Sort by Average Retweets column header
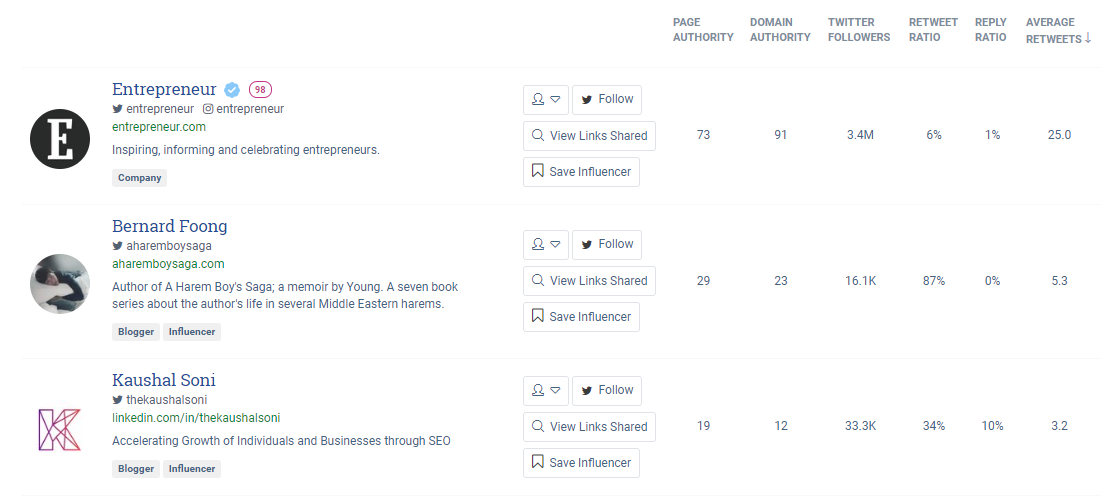Viewport: 1111px width, 498px height. [x=1059, y=30]
